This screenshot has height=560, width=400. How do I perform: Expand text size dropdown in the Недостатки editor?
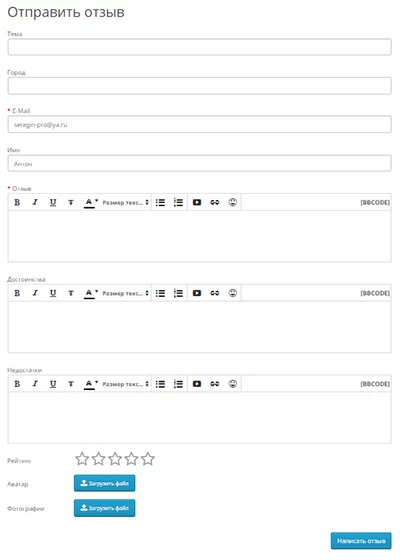(125, 384)
